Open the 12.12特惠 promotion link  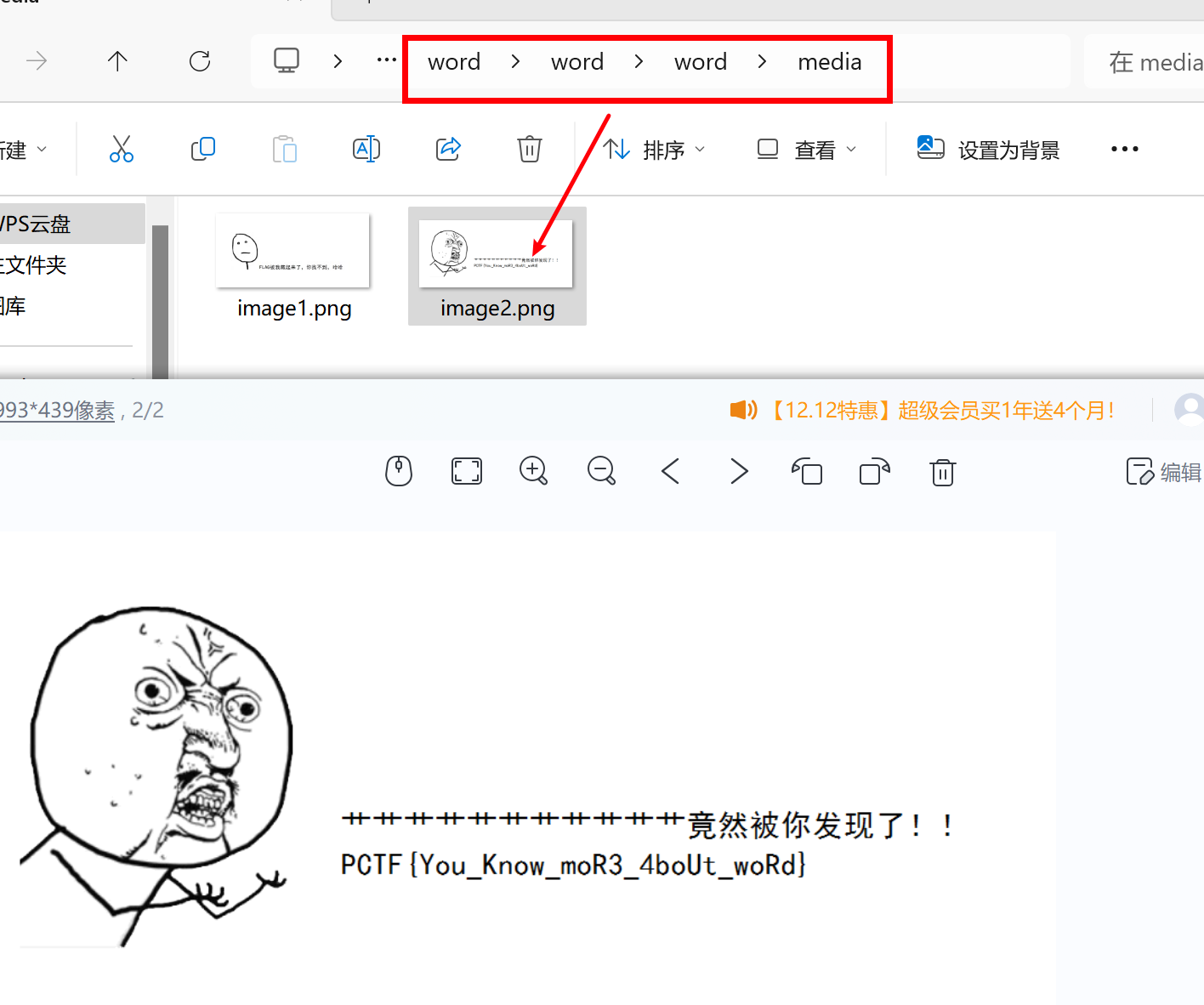[923, 411]
